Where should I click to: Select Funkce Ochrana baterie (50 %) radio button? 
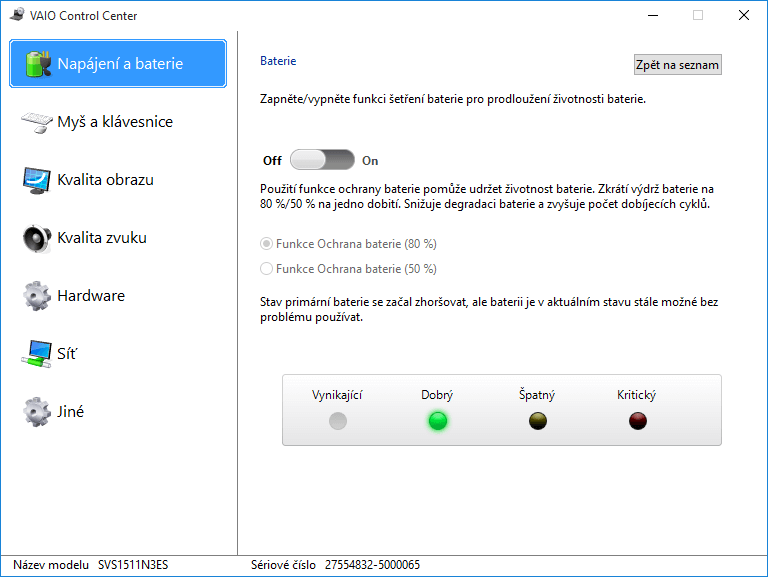tap(348, 269)
